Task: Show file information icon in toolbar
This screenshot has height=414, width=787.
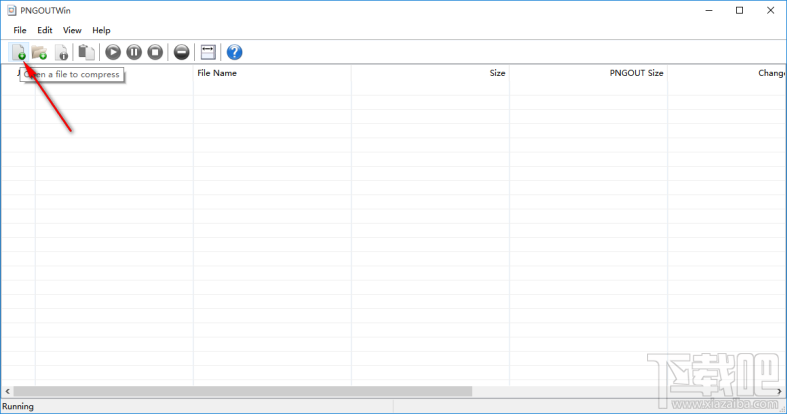Action: [61, 52]
